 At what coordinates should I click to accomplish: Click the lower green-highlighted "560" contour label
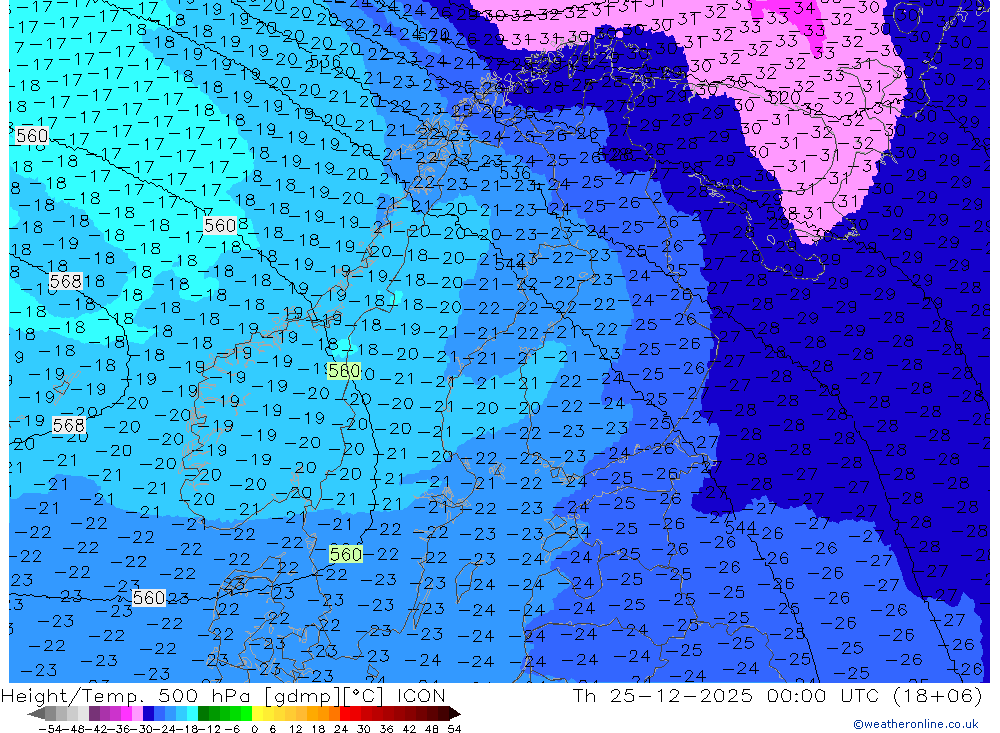tap(346, 554)
